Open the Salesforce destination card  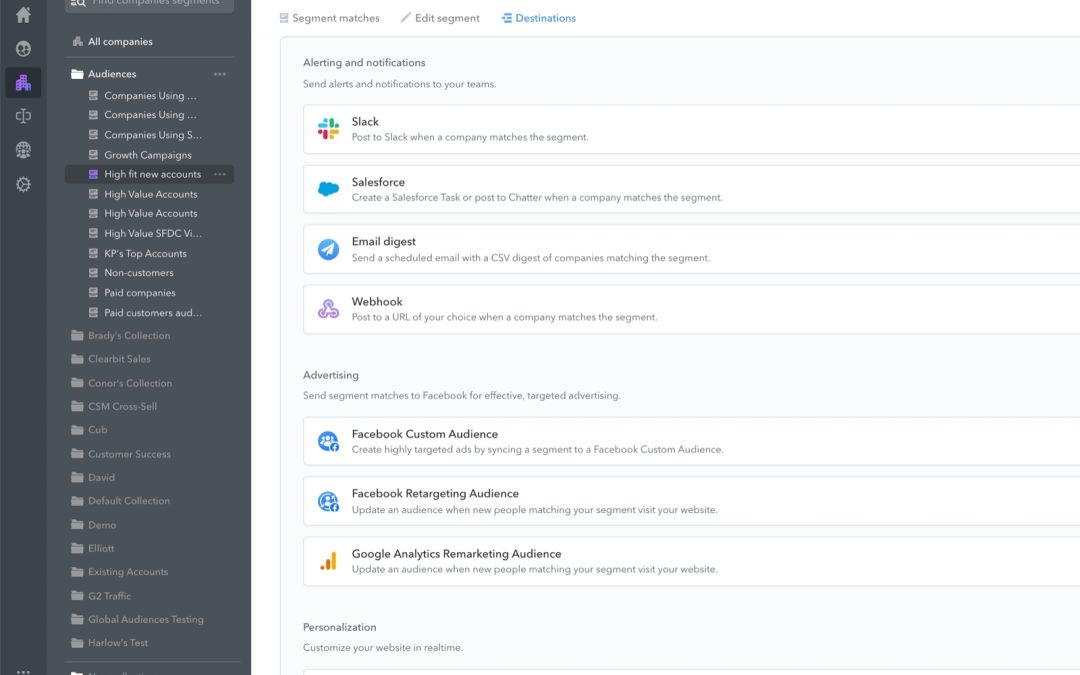pos(692,189)
